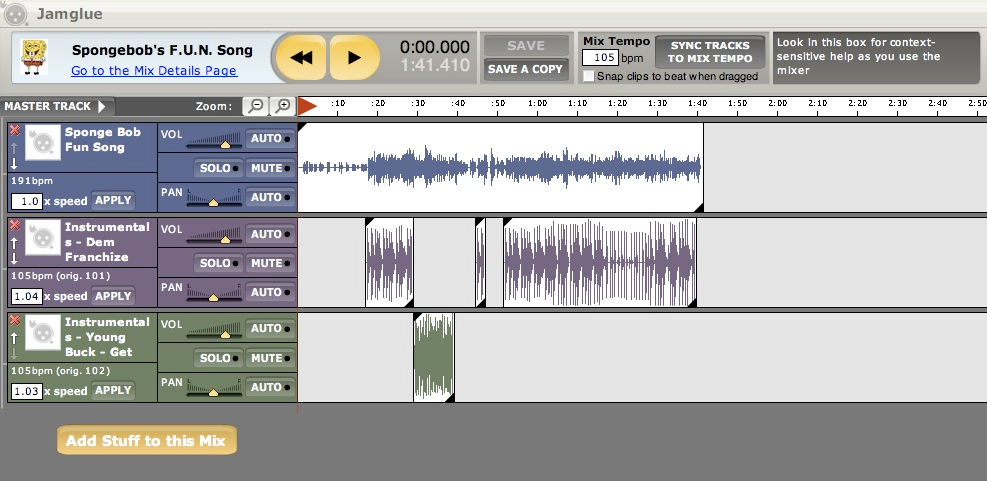Open the Go to the Mix Details Page link

point(154,71)
